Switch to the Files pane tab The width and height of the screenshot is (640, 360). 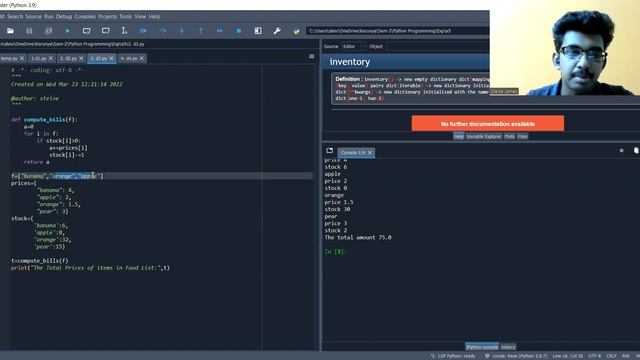click(522, 136)
